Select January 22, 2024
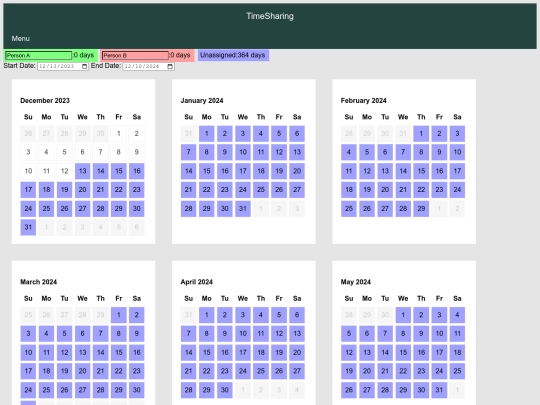Image resolution: width=540 pixels, height=405 pixels. [x=207, y=190]
